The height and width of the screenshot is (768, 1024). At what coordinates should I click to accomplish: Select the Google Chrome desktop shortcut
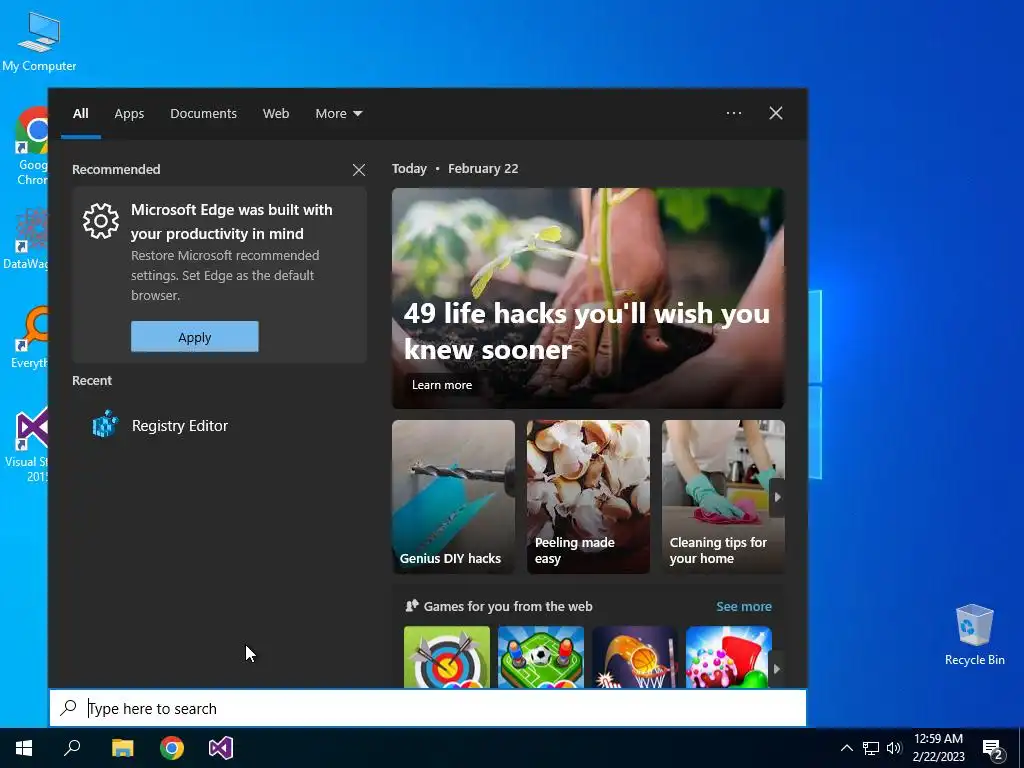pyautogui.click(x=31, y=147)
